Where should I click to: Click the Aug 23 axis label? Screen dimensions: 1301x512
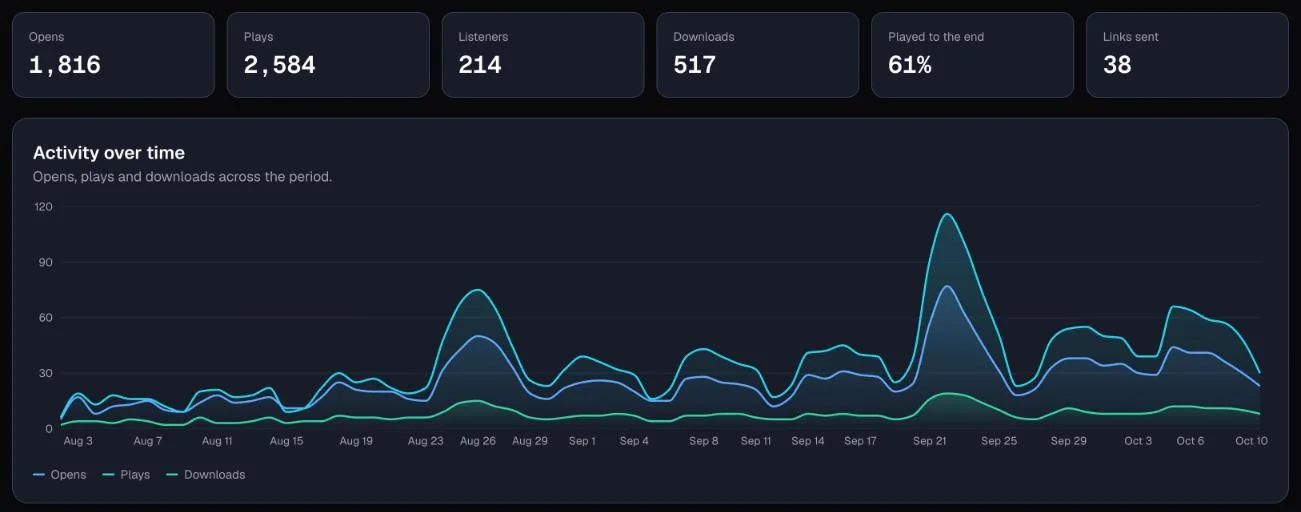[x=425, y=441]
